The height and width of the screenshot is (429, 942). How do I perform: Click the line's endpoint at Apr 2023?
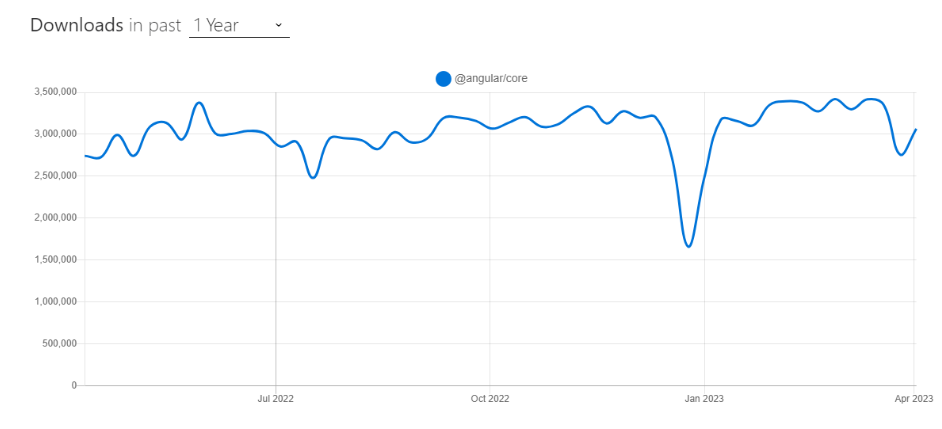pyautogui.click(x=916, y=129)
